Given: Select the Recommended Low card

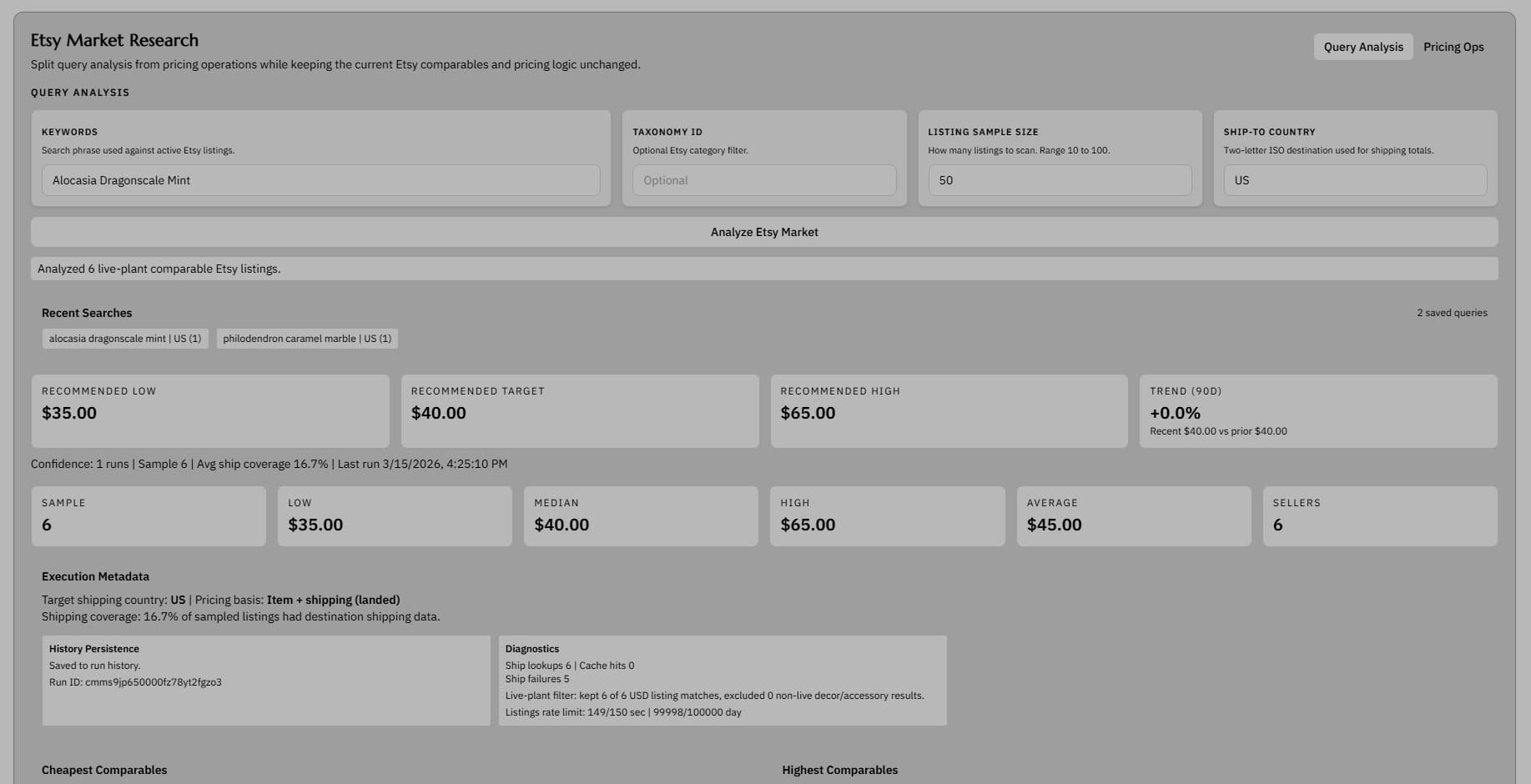Looking at the screenshot, I should click(209, 410).
